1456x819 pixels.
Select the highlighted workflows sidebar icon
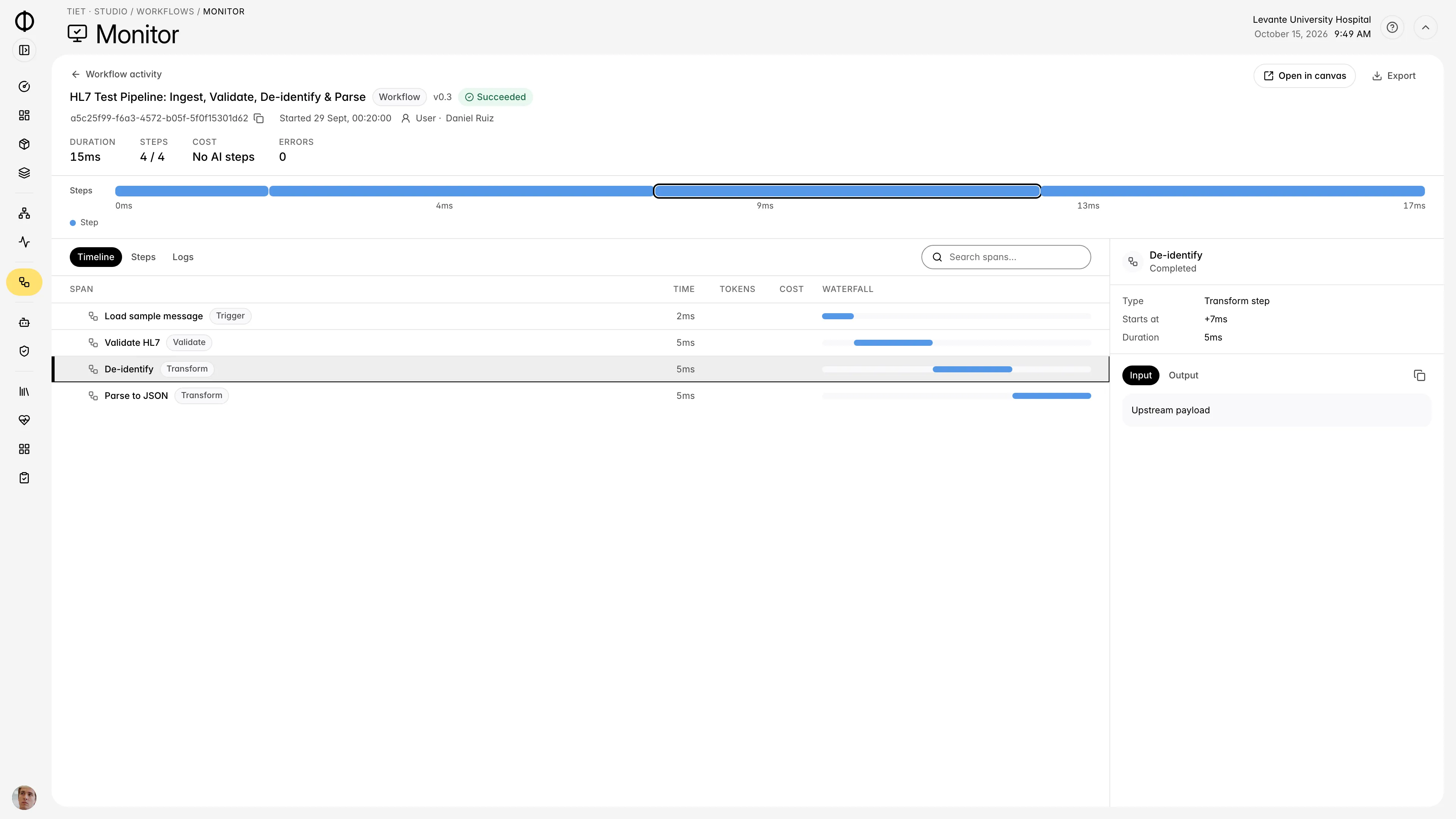[24, 282]
